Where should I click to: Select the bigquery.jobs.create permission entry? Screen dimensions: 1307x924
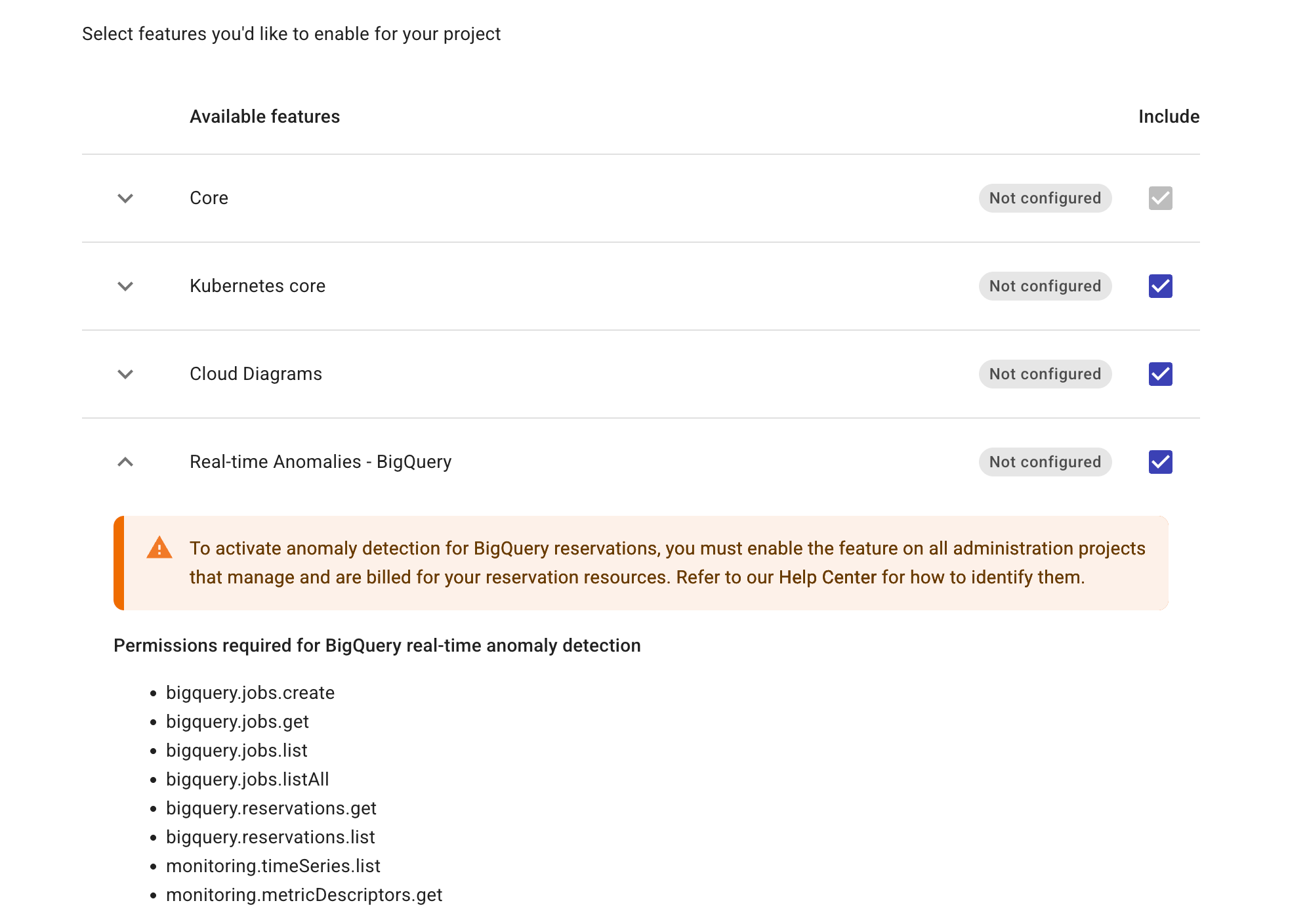[250, 692]
